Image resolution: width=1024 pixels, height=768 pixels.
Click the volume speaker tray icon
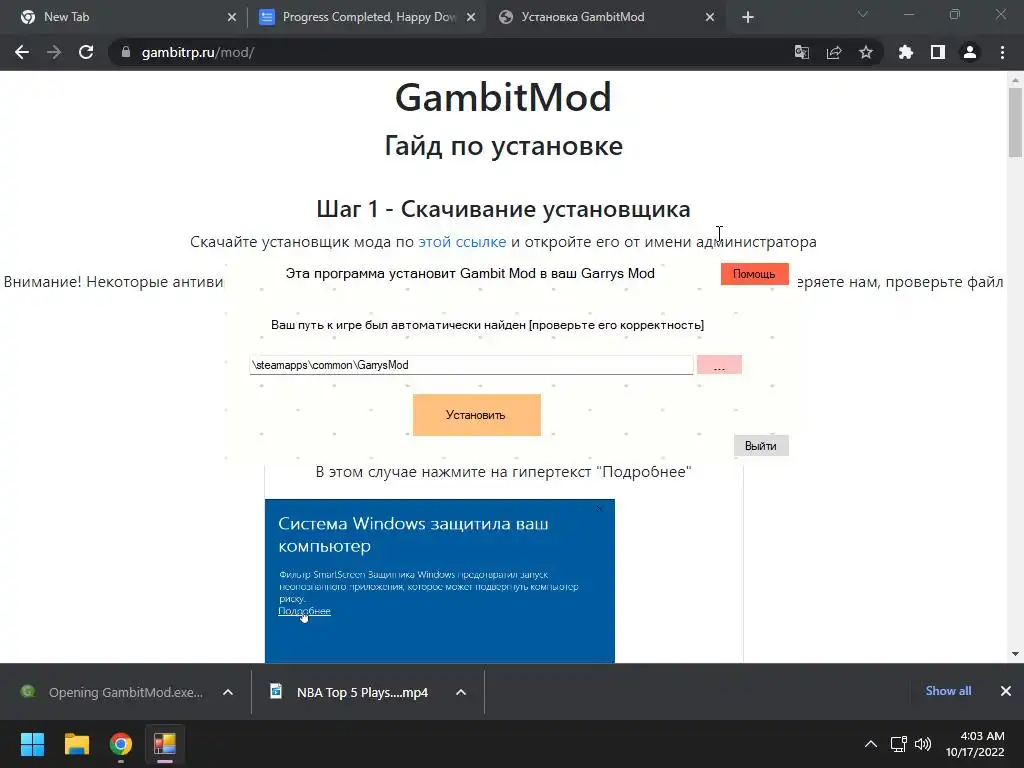(923, 744)
